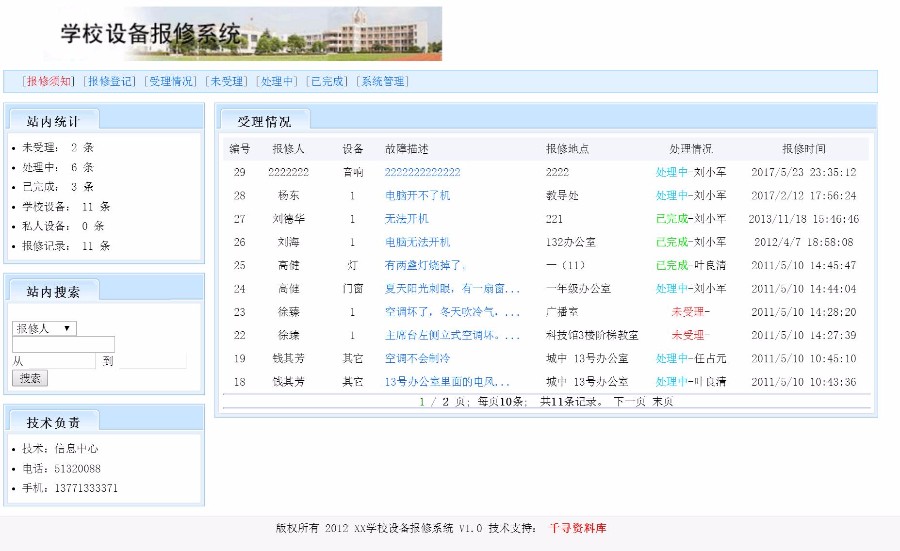
Task: Click phone number 51320088
Action: 77,469
